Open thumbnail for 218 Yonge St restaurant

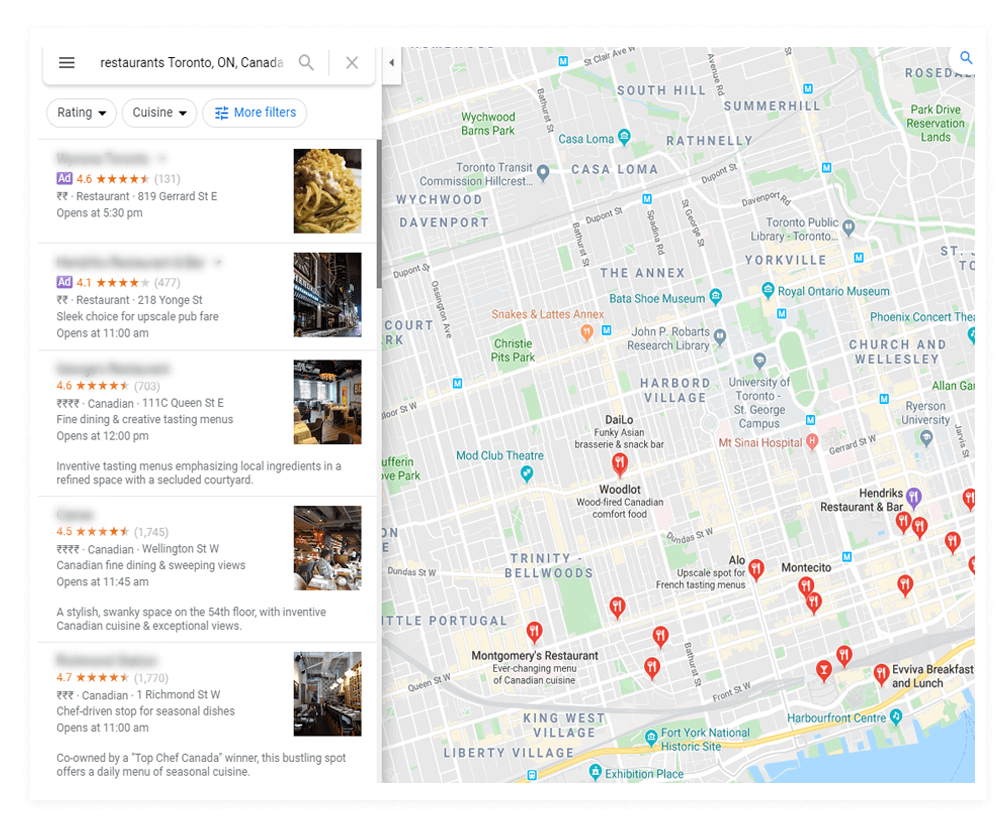coord(328,295)
